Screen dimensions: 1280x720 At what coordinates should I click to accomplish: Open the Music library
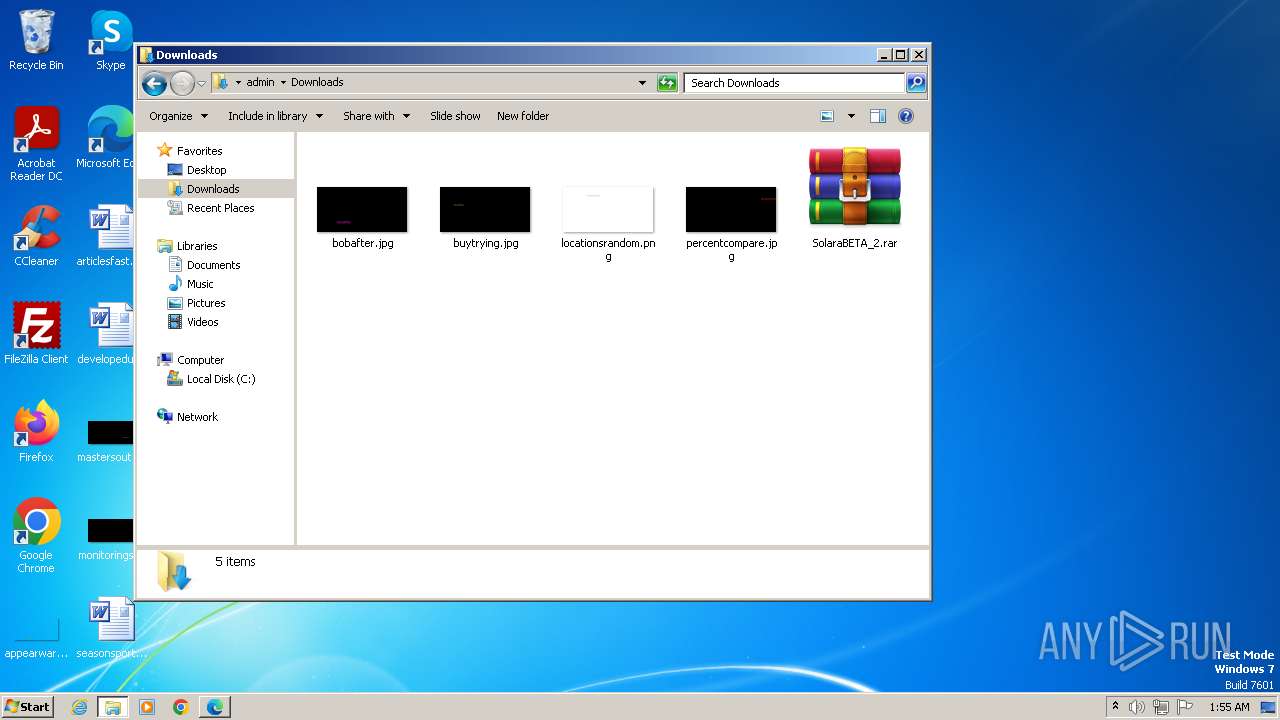point(200,284)
